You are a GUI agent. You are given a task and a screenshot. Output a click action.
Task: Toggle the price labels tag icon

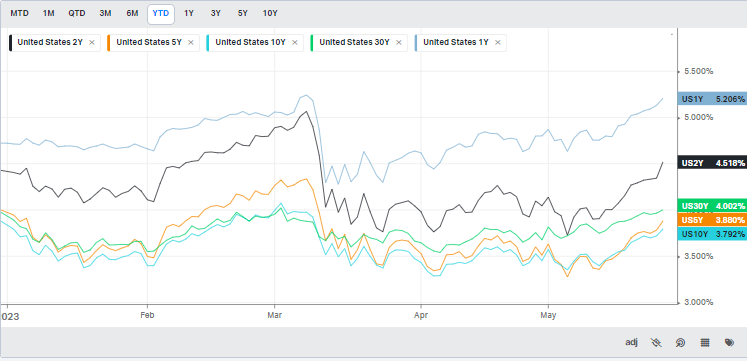tap(729, 342)
